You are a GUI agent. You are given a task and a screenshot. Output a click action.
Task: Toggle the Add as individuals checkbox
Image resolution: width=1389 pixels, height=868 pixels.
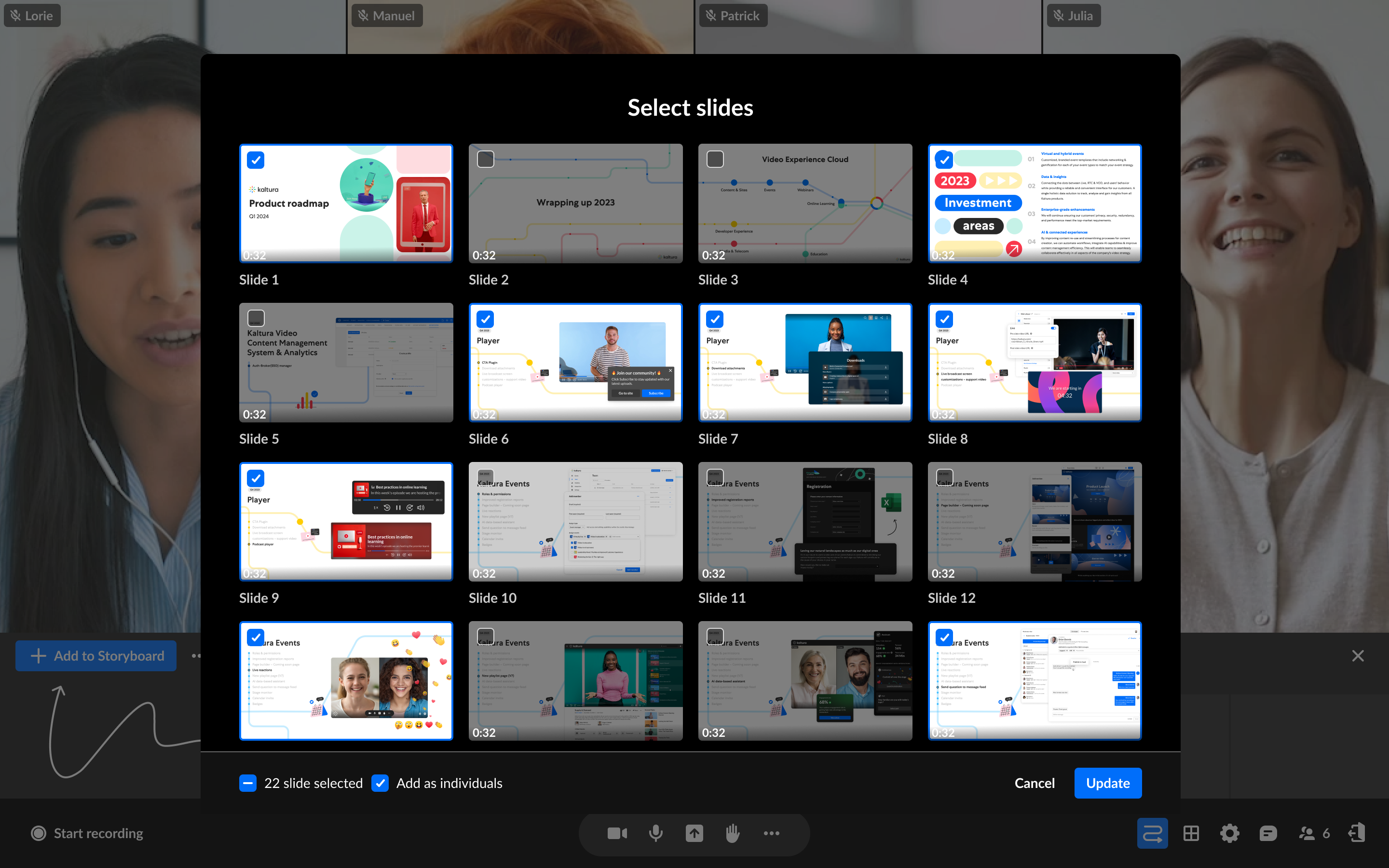(x=380, y=783)
